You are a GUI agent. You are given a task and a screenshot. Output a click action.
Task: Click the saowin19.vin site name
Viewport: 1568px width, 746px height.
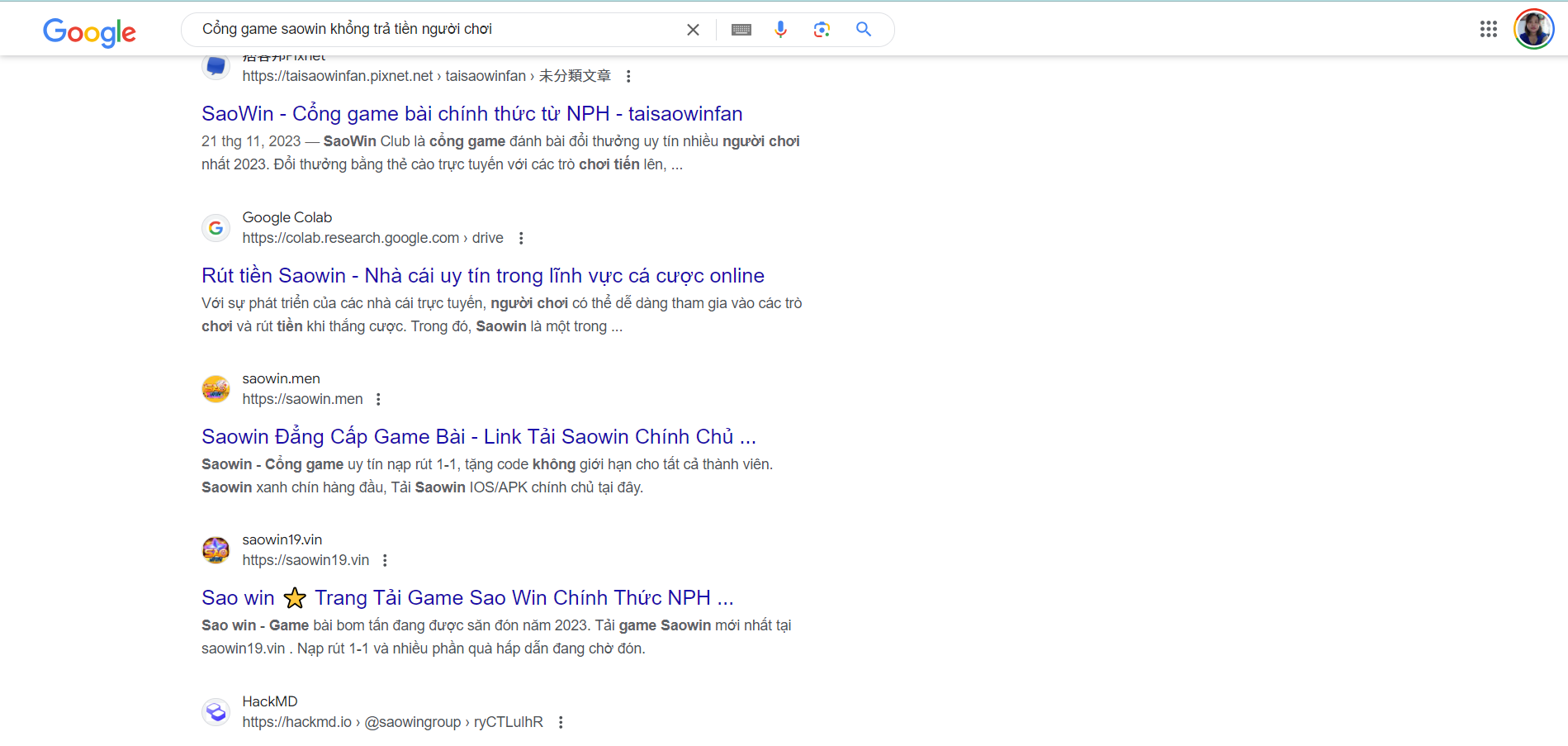coord(282,539)
